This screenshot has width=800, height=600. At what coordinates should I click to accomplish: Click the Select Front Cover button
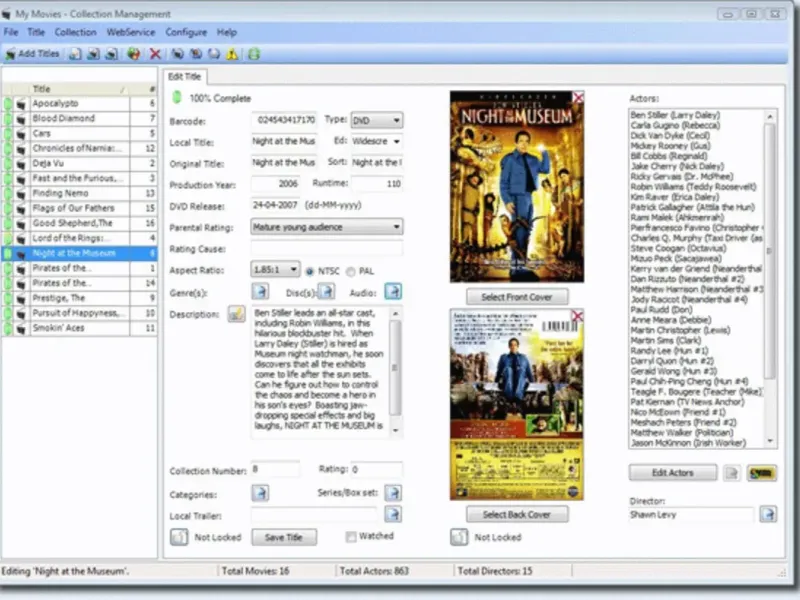516,296
